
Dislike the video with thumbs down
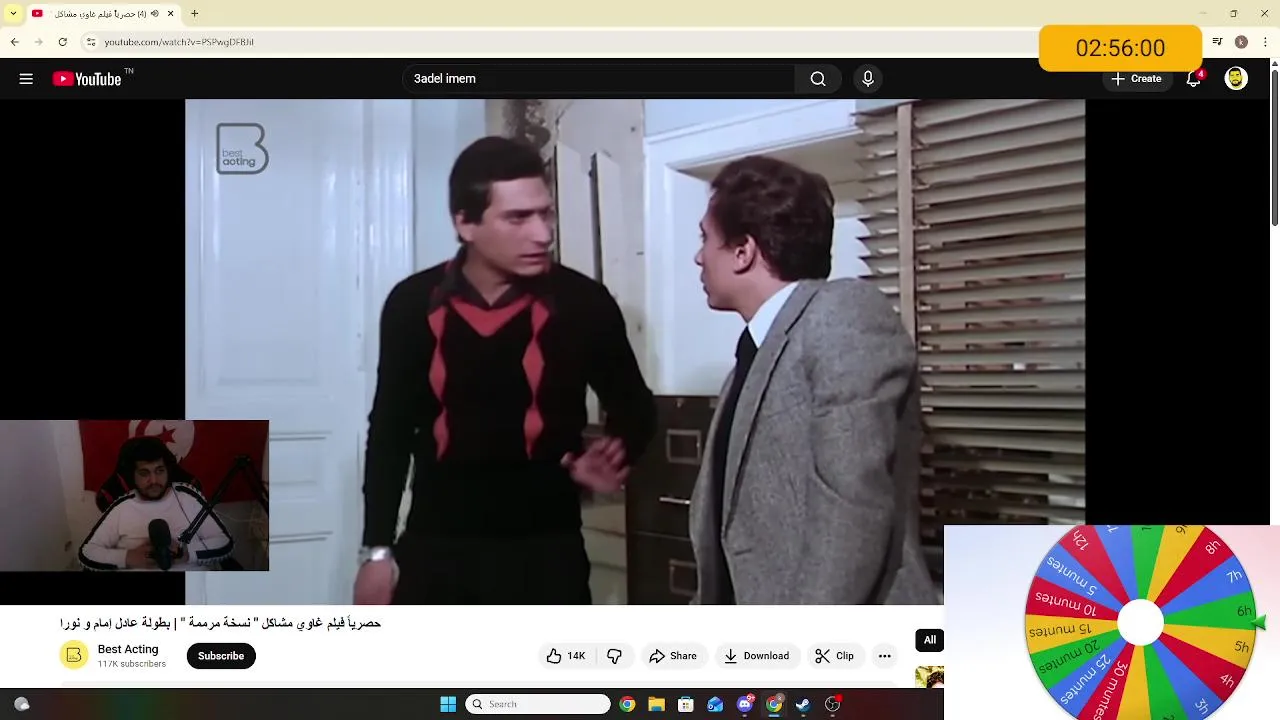[615, 656]
